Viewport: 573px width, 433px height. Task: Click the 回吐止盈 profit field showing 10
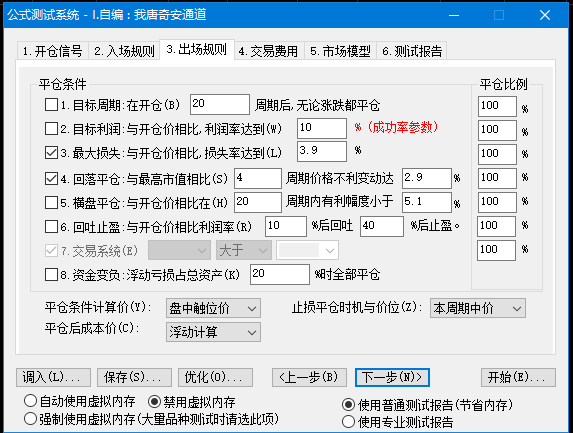coord(286,226)
